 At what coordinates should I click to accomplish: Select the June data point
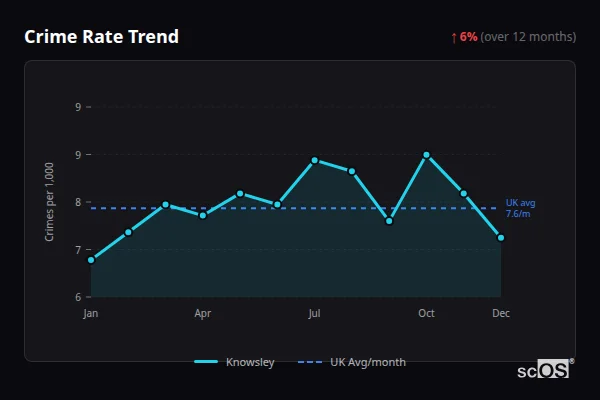pyautogui.click(x=277, y=205)
